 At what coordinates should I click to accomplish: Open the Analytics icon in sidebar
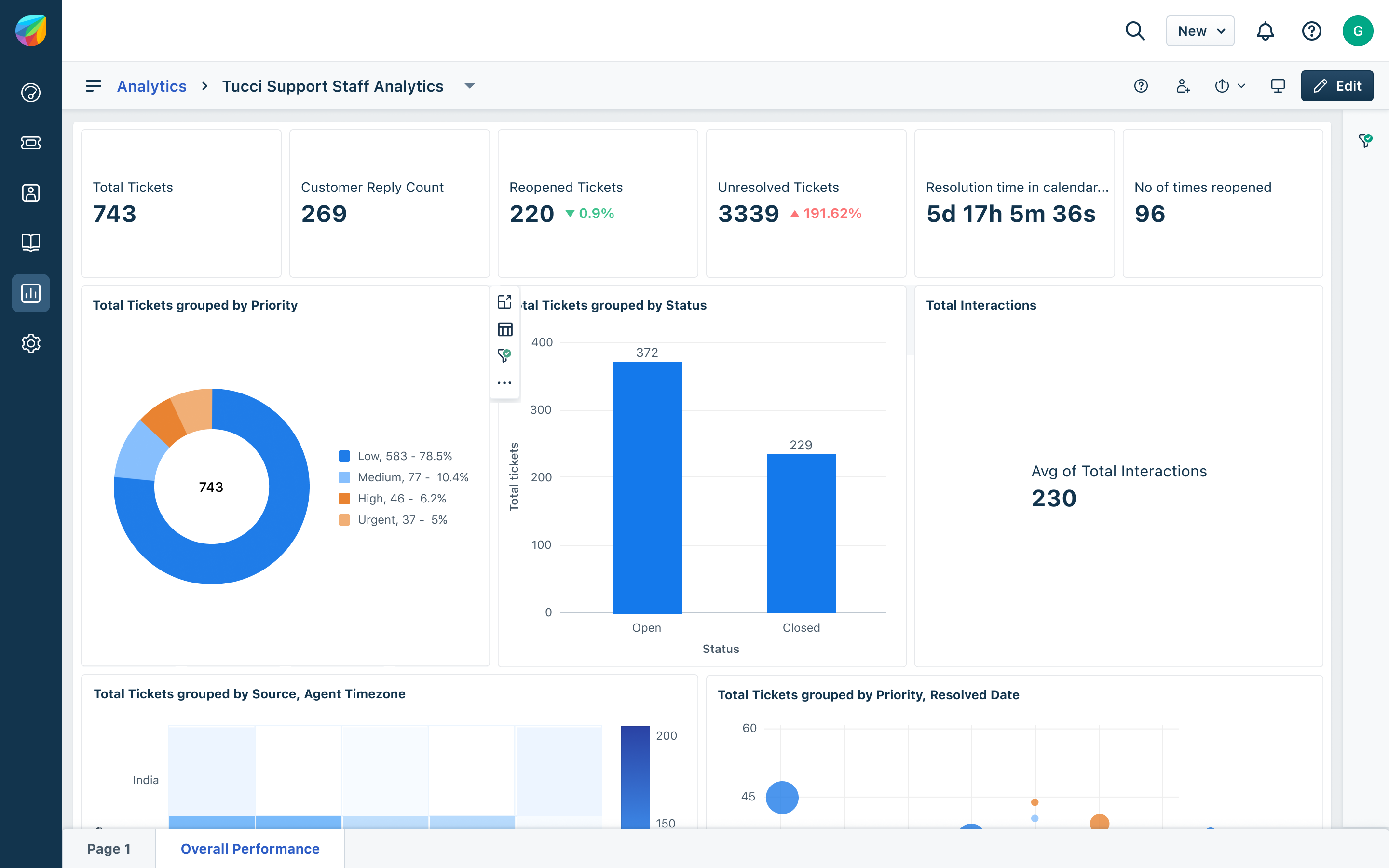30,293
